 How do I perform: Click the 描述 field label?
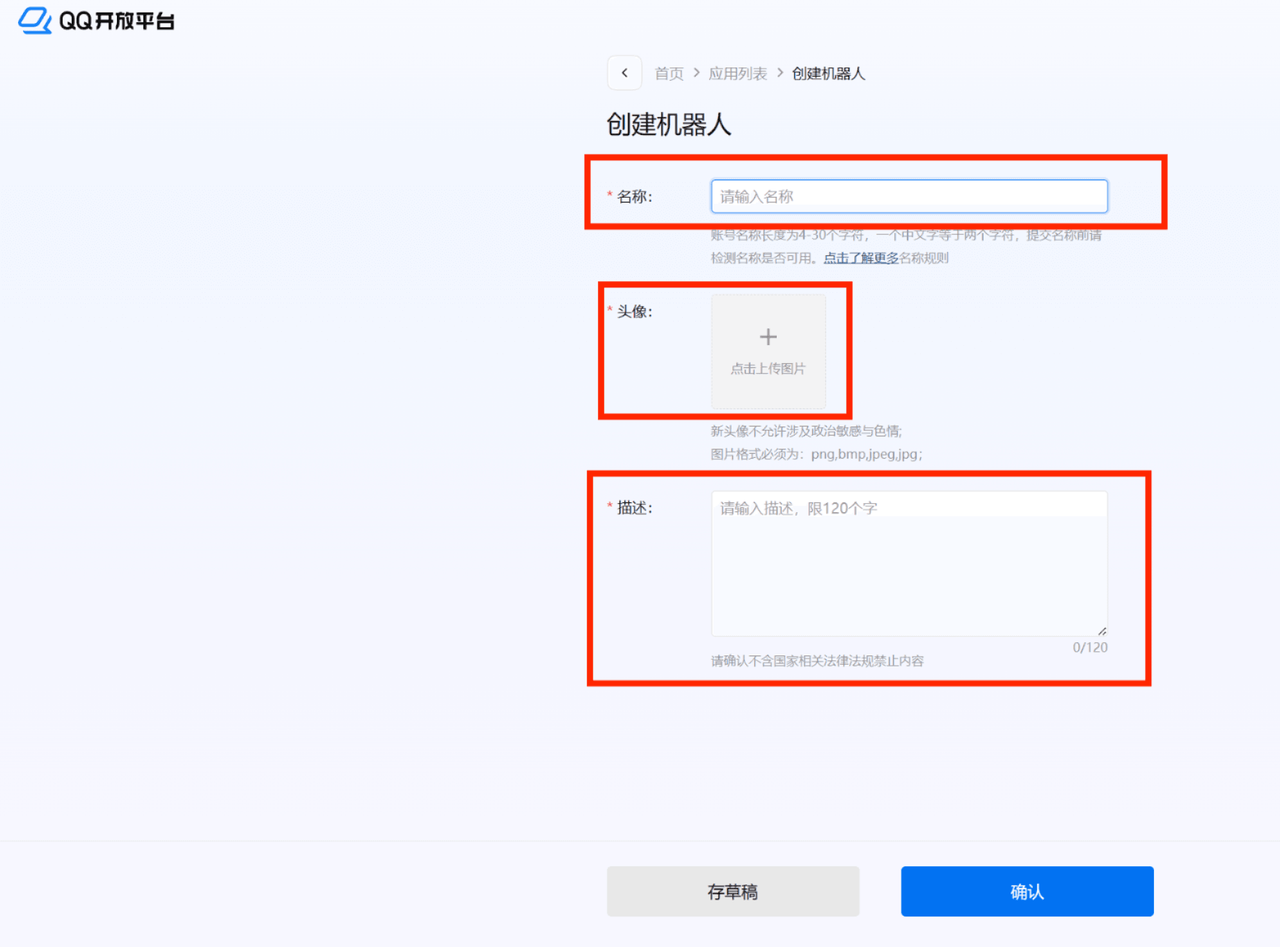[x=634, y=508]
